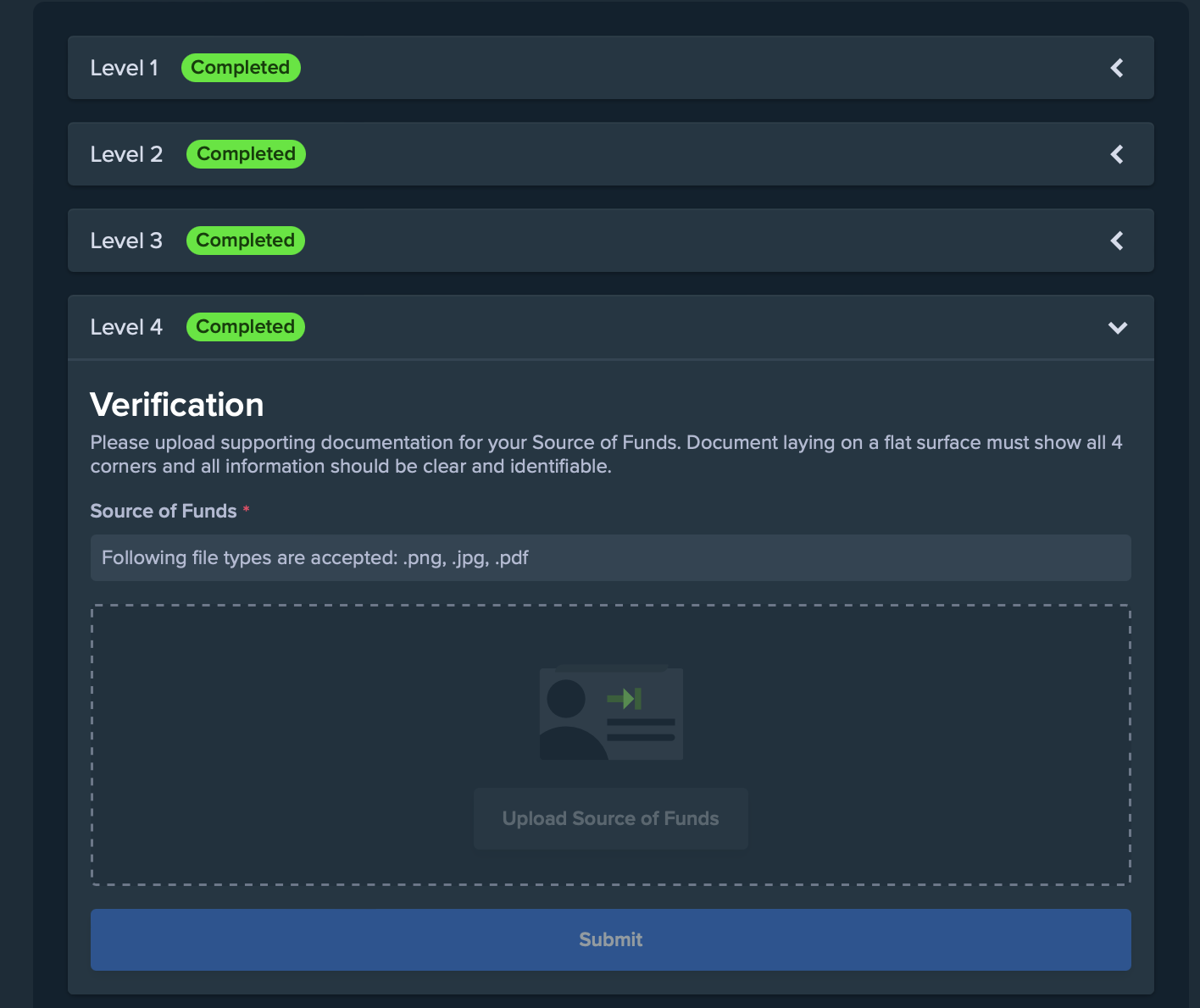Expand the Level 2 section
1200x1008 pixels.
click(x=1116, y=154)
